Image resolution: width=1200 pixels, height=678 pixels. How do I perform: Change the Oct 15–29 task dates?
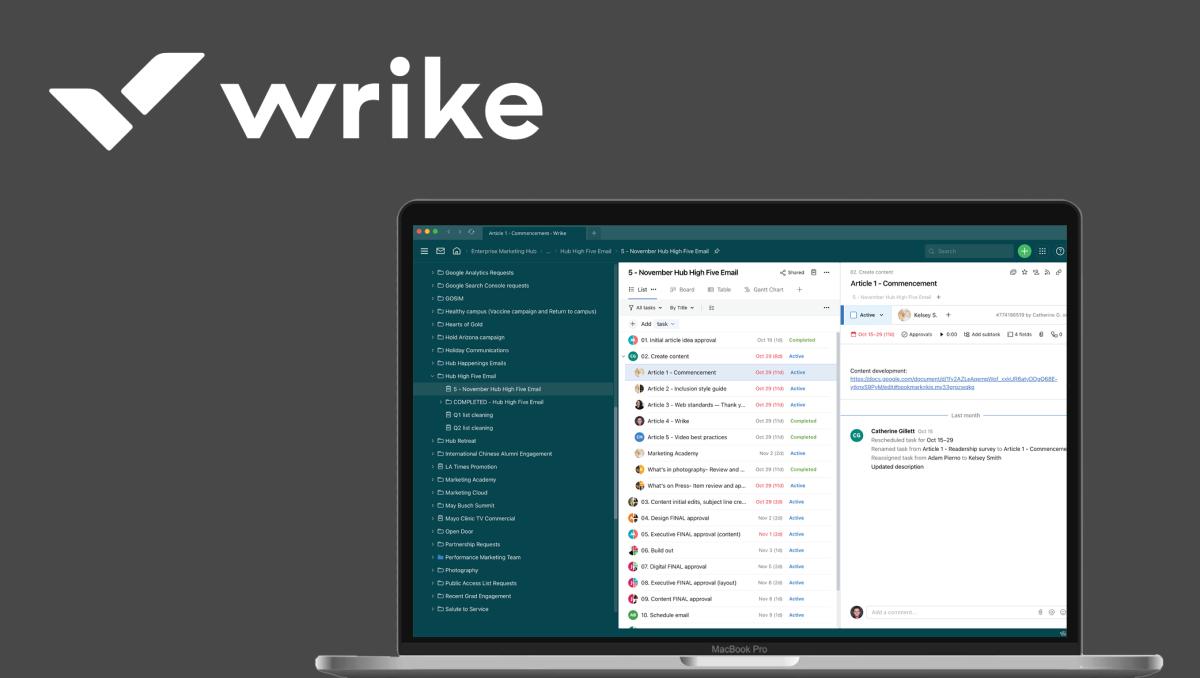coord(872,334)
